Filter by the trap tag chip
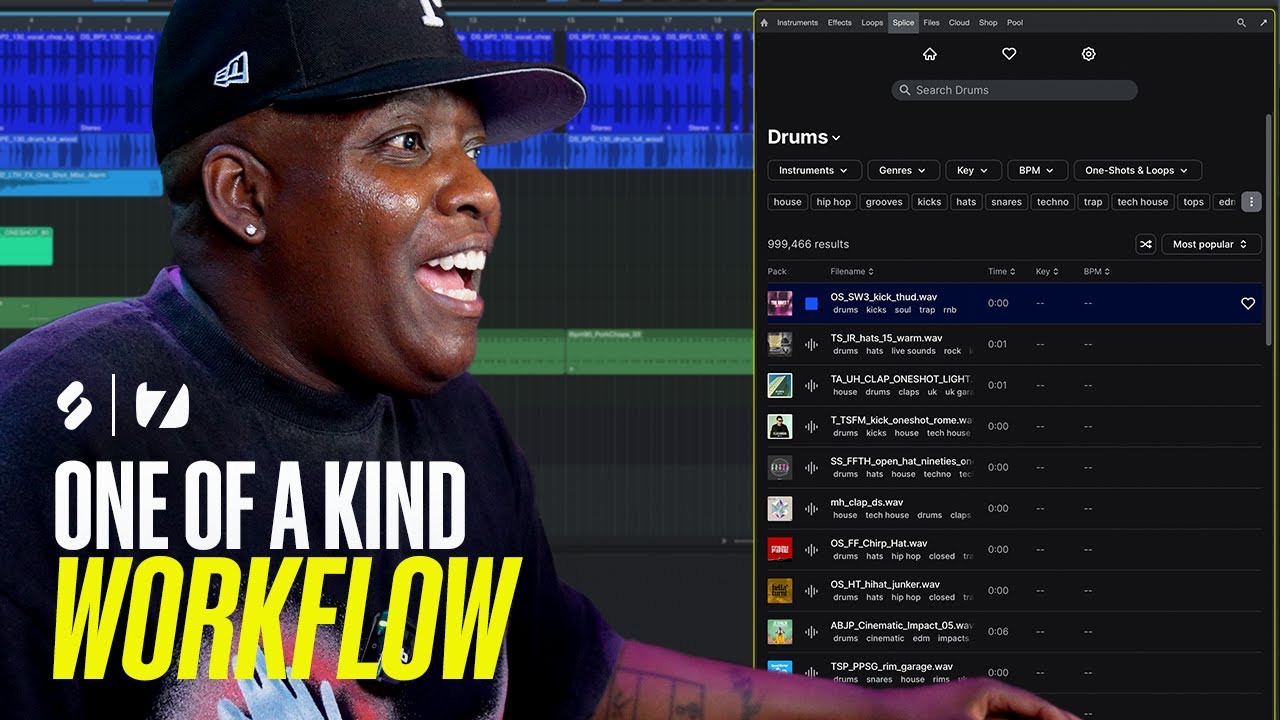The height and width of the screenshot is (720, 1280). [1093, 202]
